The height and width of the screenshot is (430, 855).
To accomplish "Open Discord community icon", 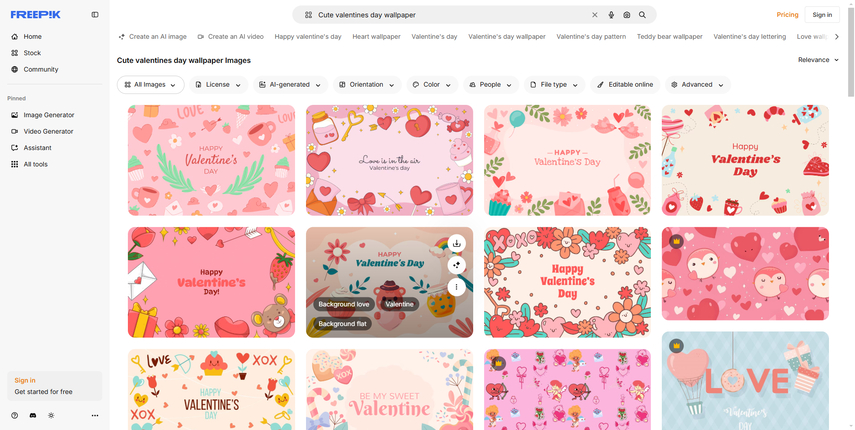I will pos(33,415).
